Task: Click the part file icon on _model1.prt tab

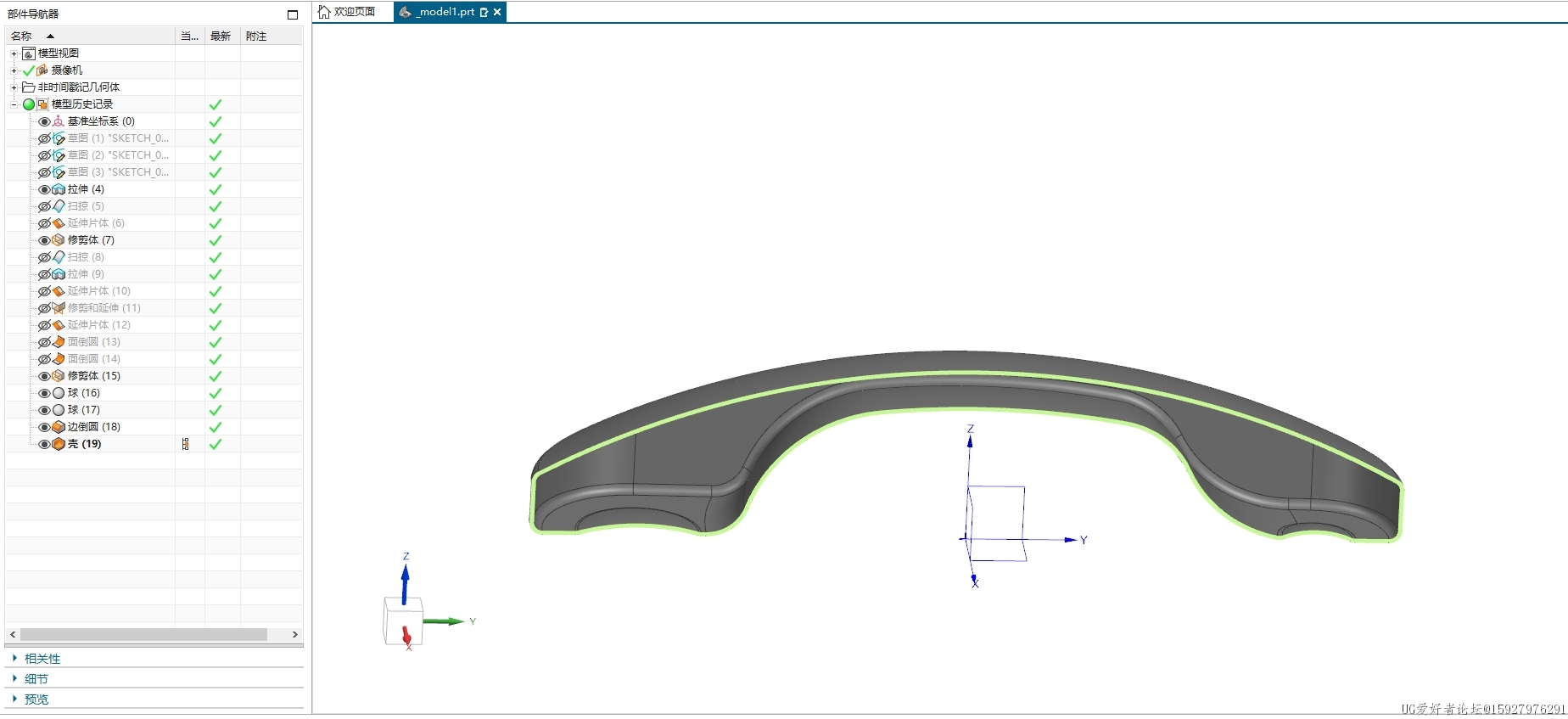Action: [406, 12]
